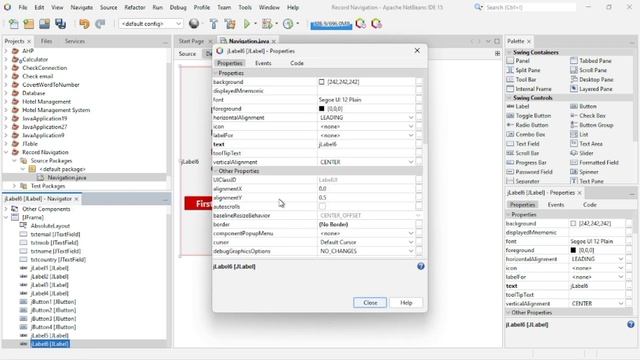Open Code tab in the properties dialog
This screenshot has height=360, width=640.
(x=297, y=63)
